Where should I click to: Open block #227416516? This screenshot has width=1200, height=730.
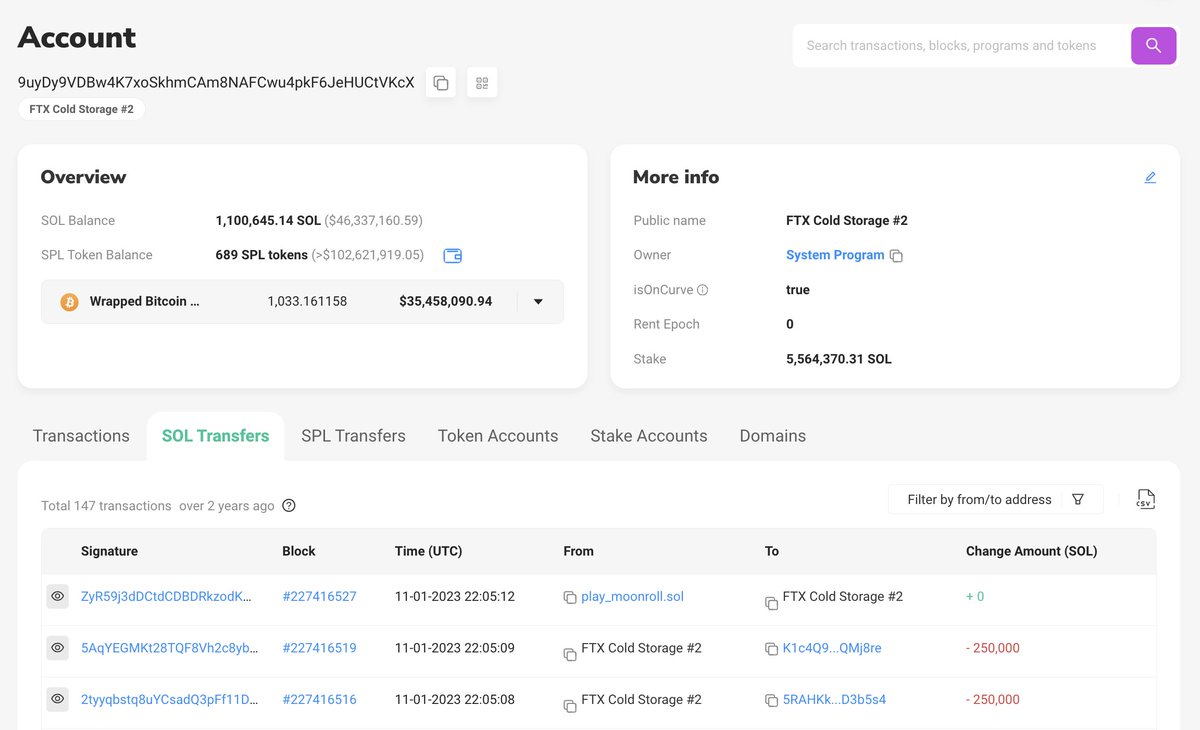point(319,700)
